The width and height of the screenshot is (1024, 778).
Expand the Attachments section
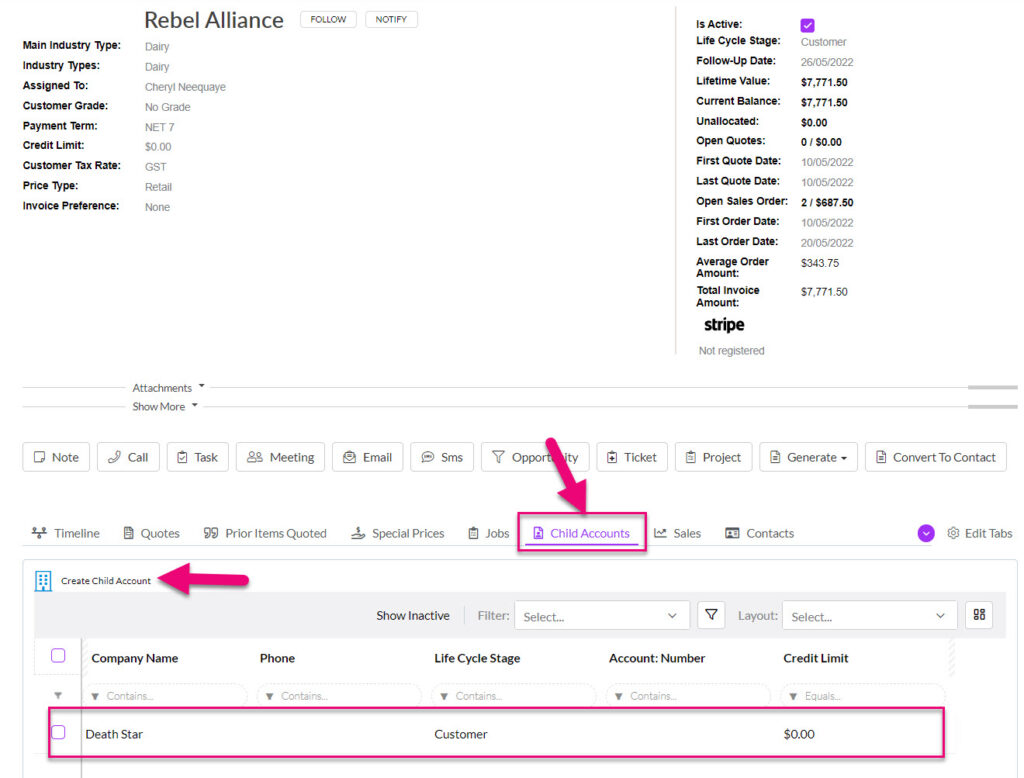pos(168,387)
